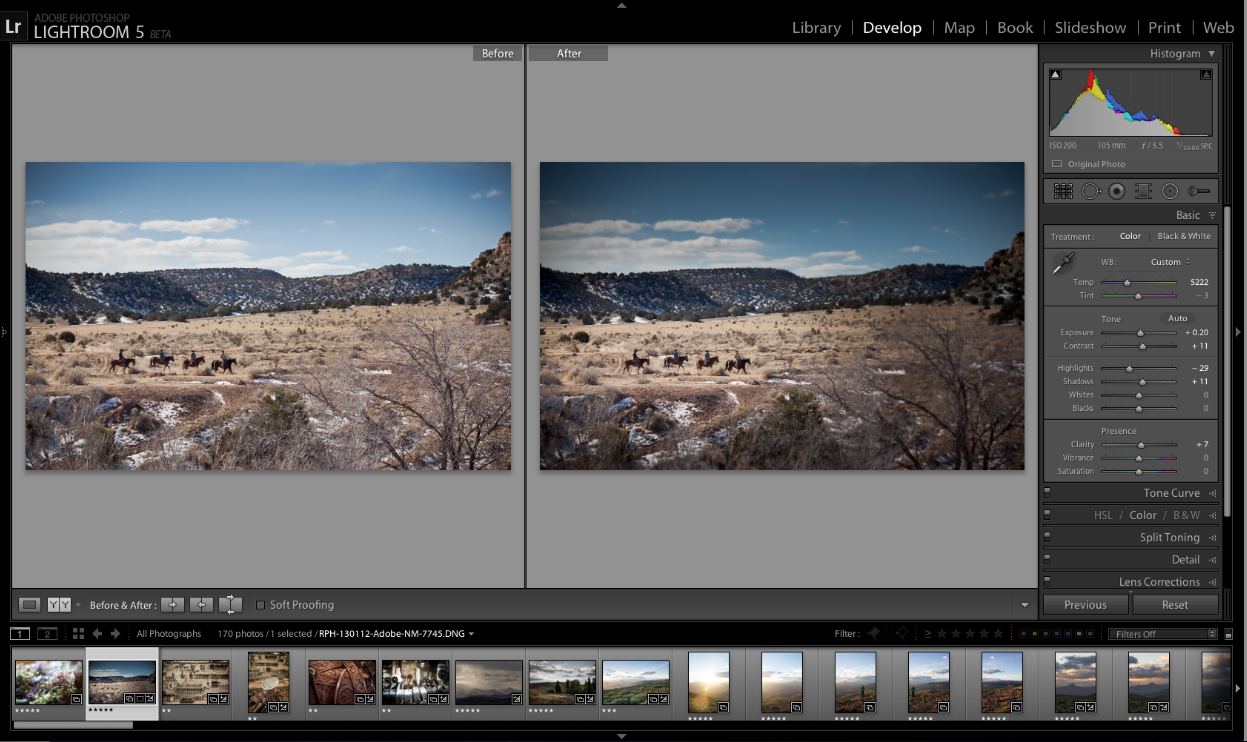Expand the Detail panel

click(1212, 560)
